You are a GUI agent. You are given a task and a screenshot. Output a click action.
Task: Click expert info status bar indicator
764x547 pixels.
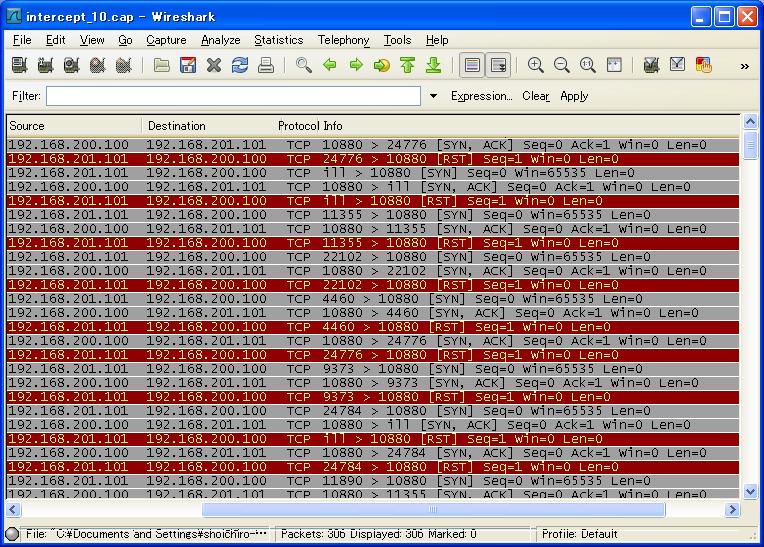point(12,534)
